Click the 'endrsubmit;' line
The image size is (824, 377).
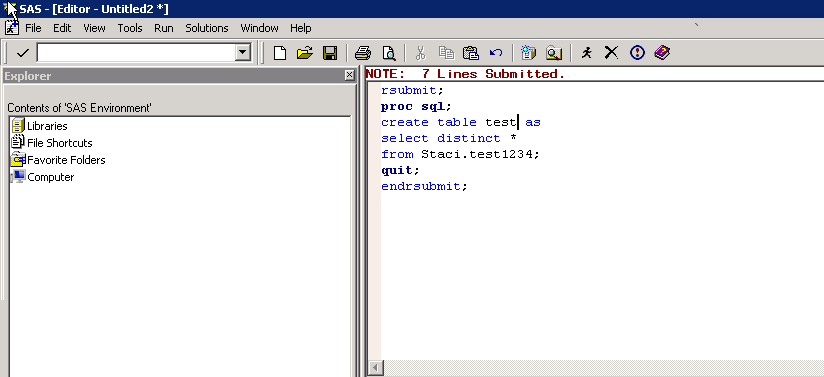pos(424,187)
